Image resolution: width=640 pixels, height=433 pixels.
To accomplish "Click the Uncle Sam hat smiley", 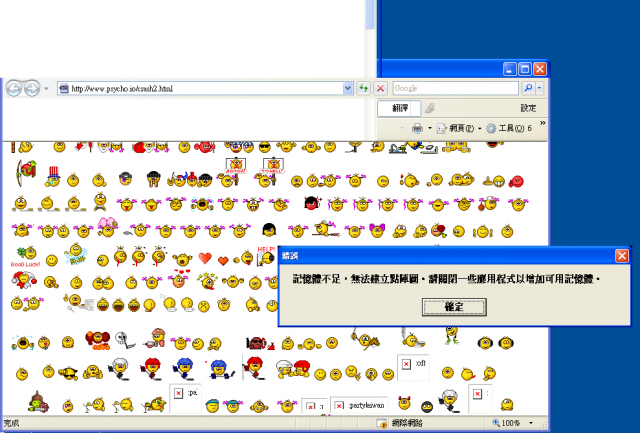I will click(53, 176).
